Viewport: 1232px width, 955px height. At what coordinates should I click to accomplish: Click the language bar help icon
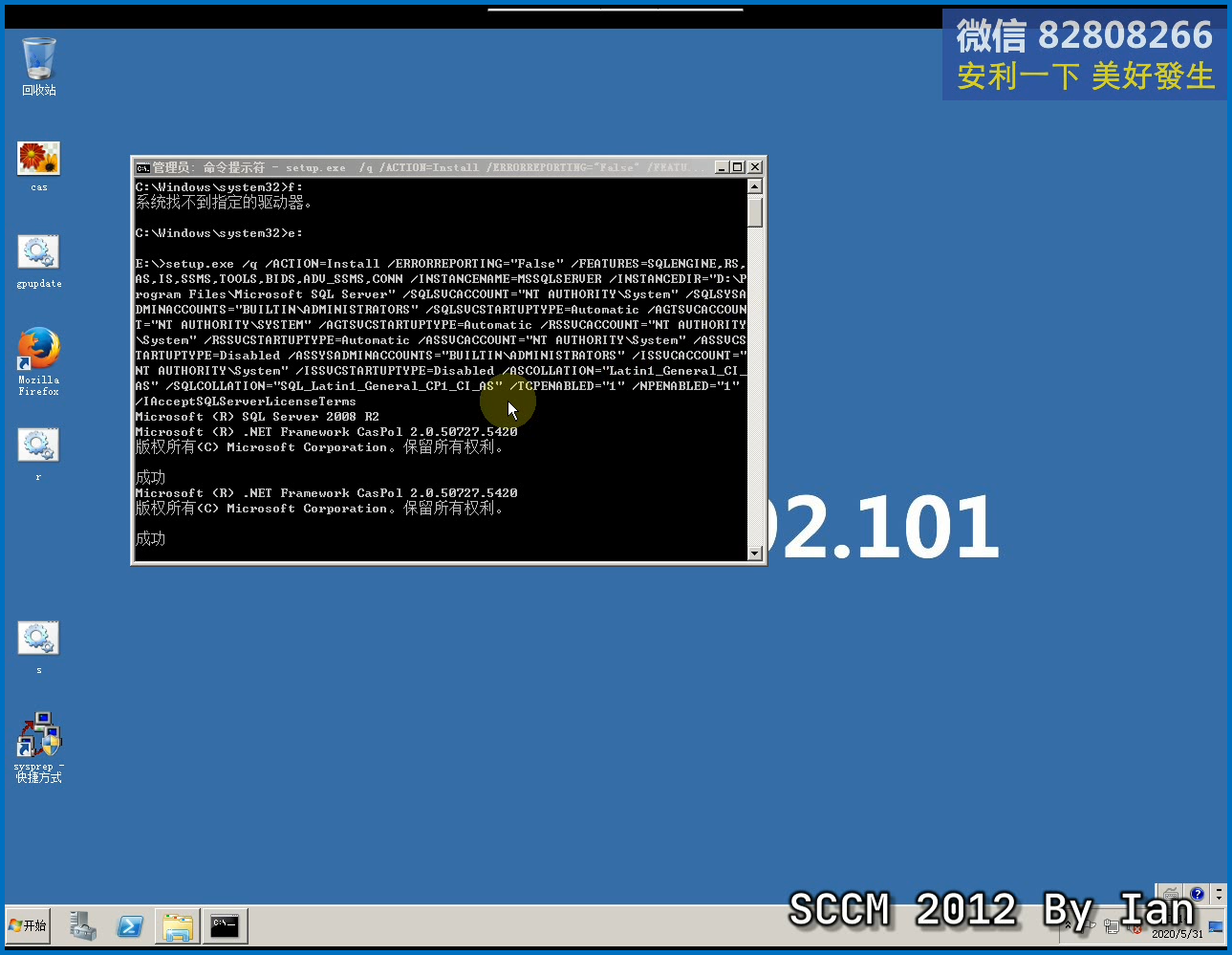tap(1198, 894)
